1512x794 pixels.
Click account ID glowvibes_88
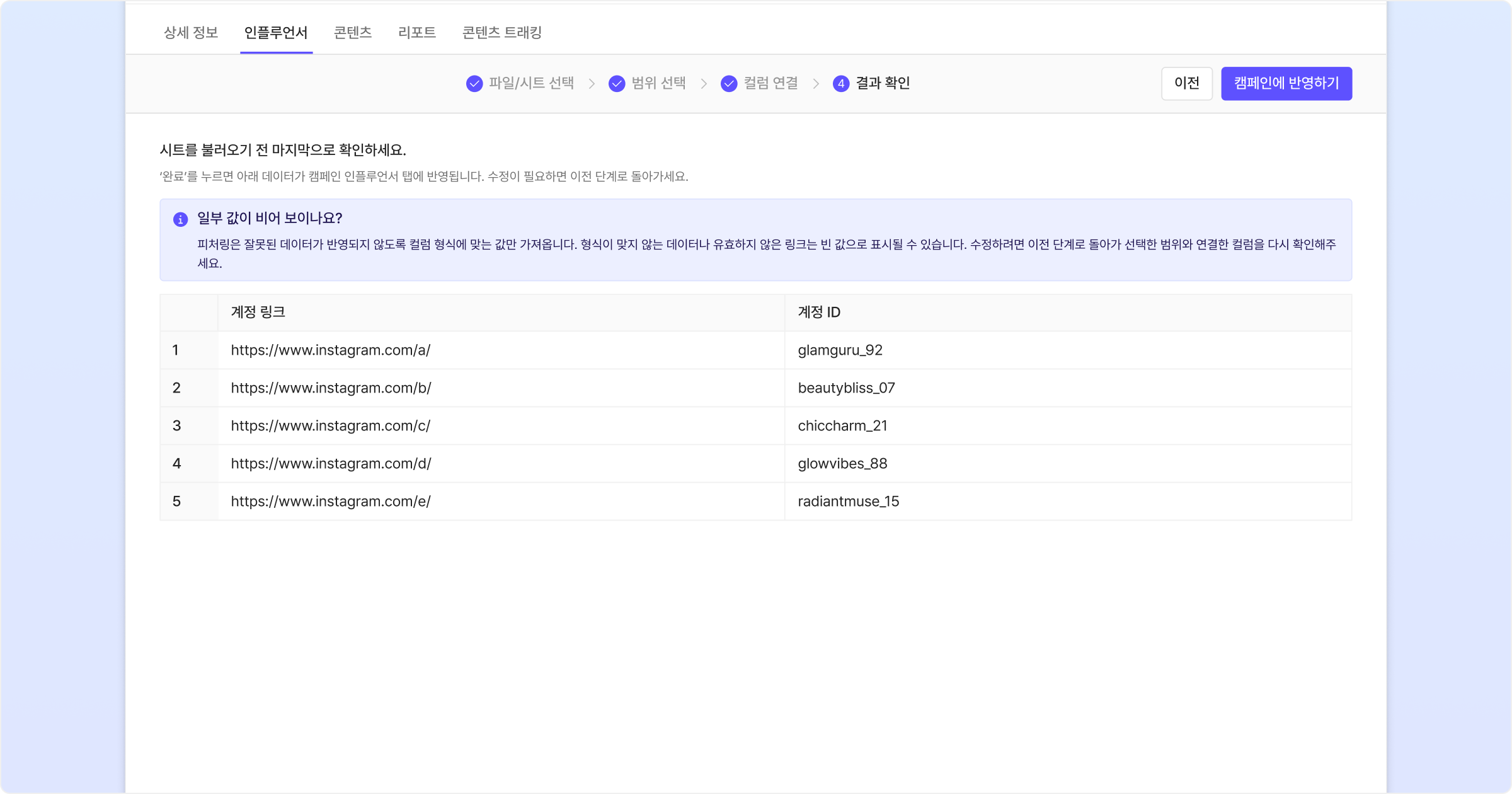pos(843,464)
